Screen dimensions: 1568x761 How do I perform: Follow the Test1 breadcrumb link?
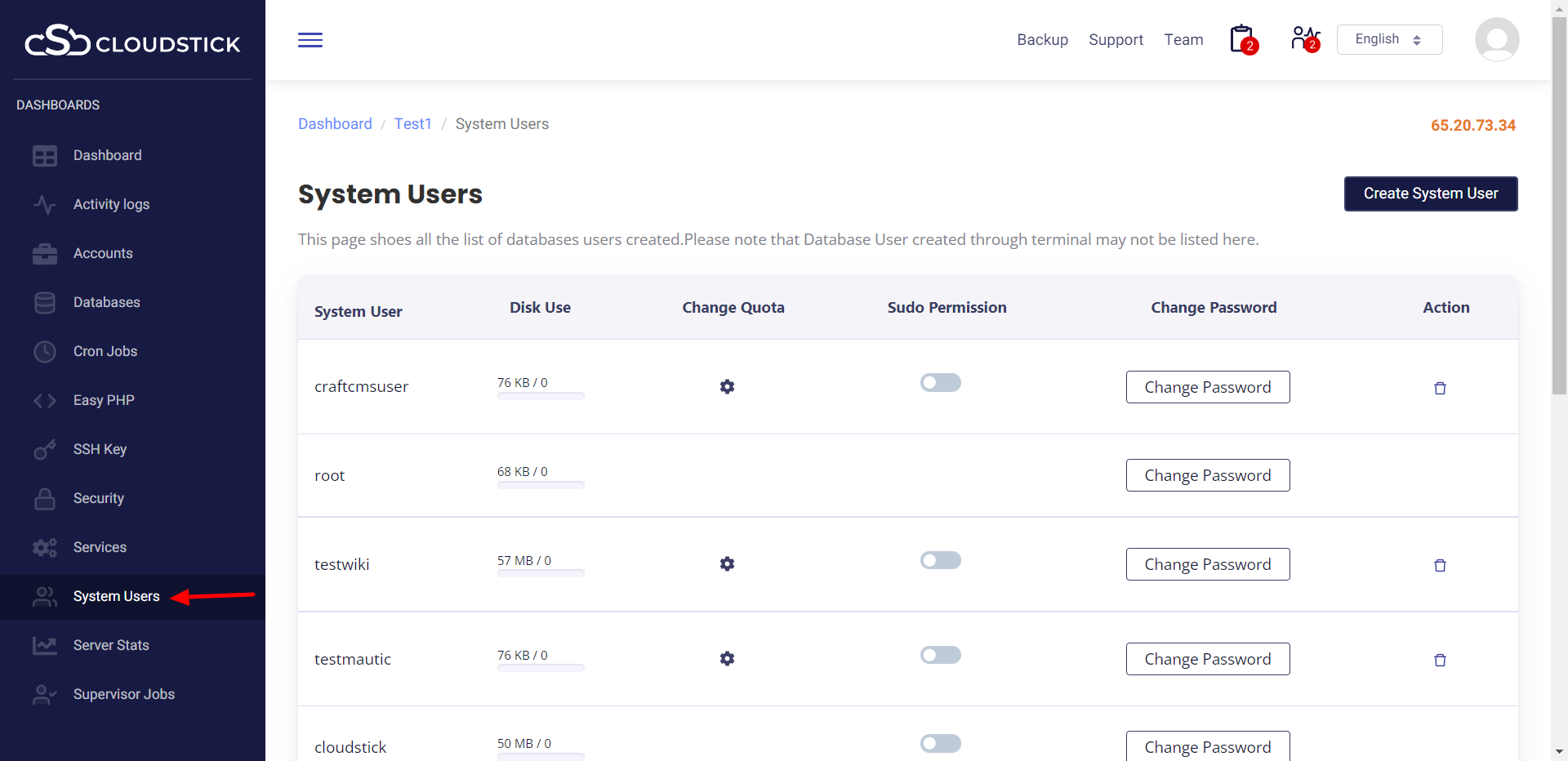412,124
